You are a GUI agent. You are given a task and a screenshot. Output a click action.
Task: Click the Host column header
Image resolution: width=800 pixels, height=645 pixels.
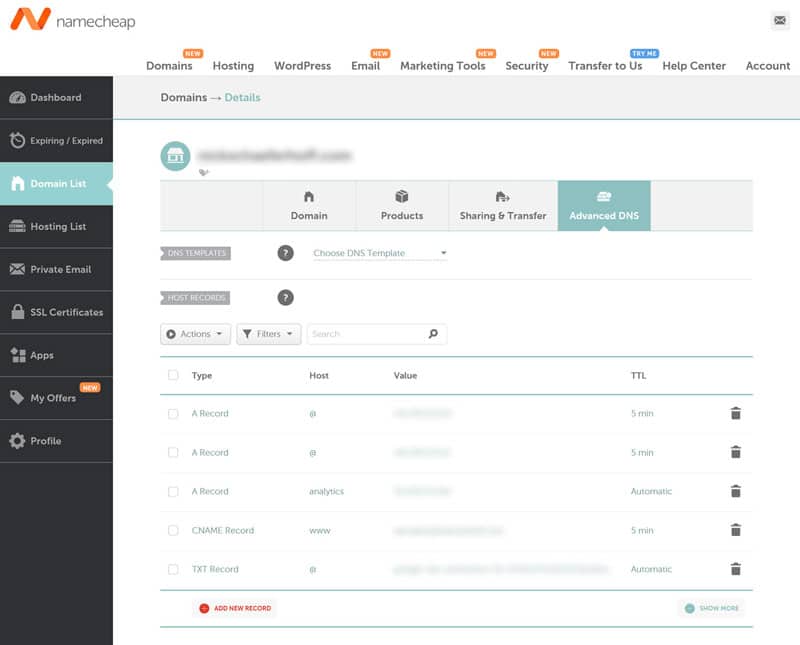(319, 376)
